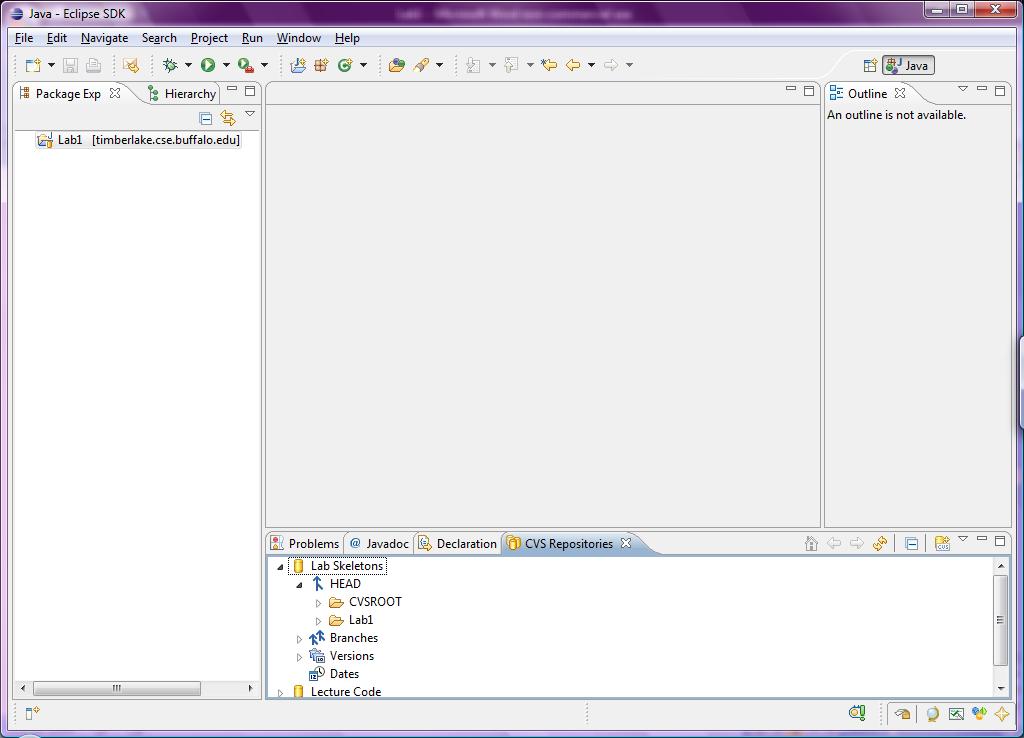Click the Open Perspective icon

tap(870, 65)
